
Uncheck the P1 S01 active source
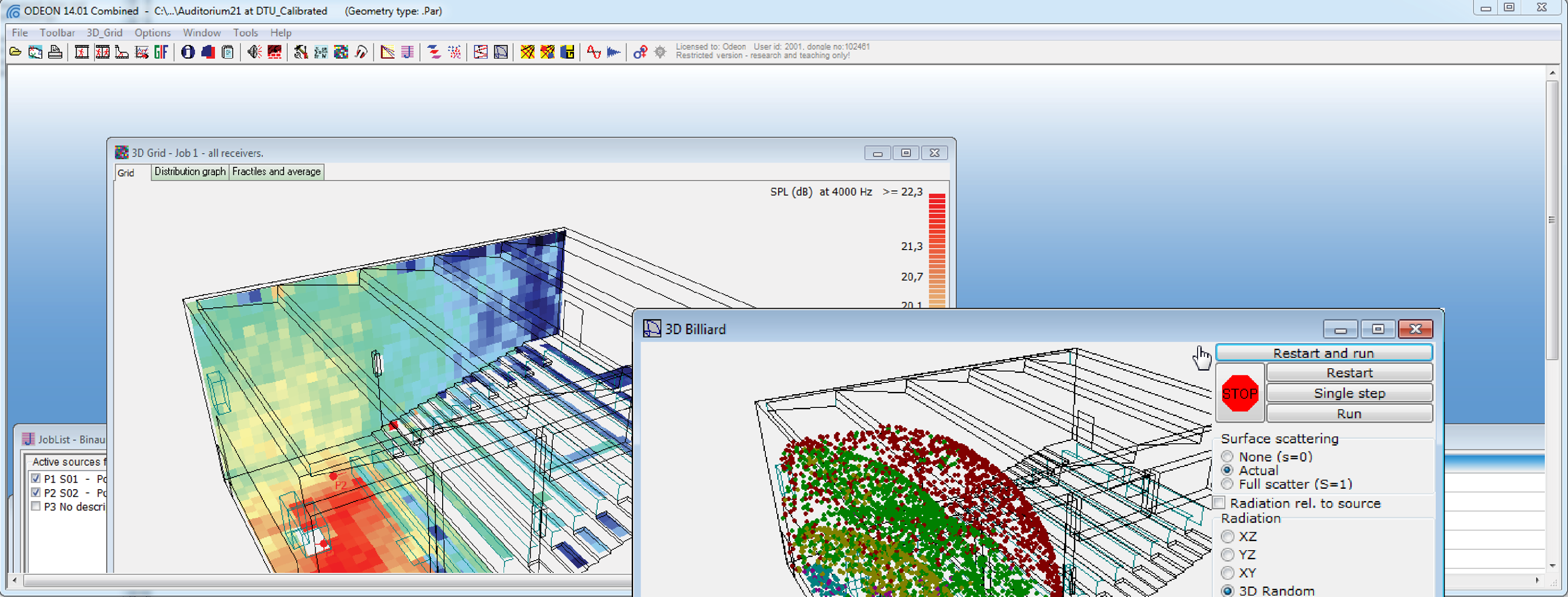click(36, 478)
